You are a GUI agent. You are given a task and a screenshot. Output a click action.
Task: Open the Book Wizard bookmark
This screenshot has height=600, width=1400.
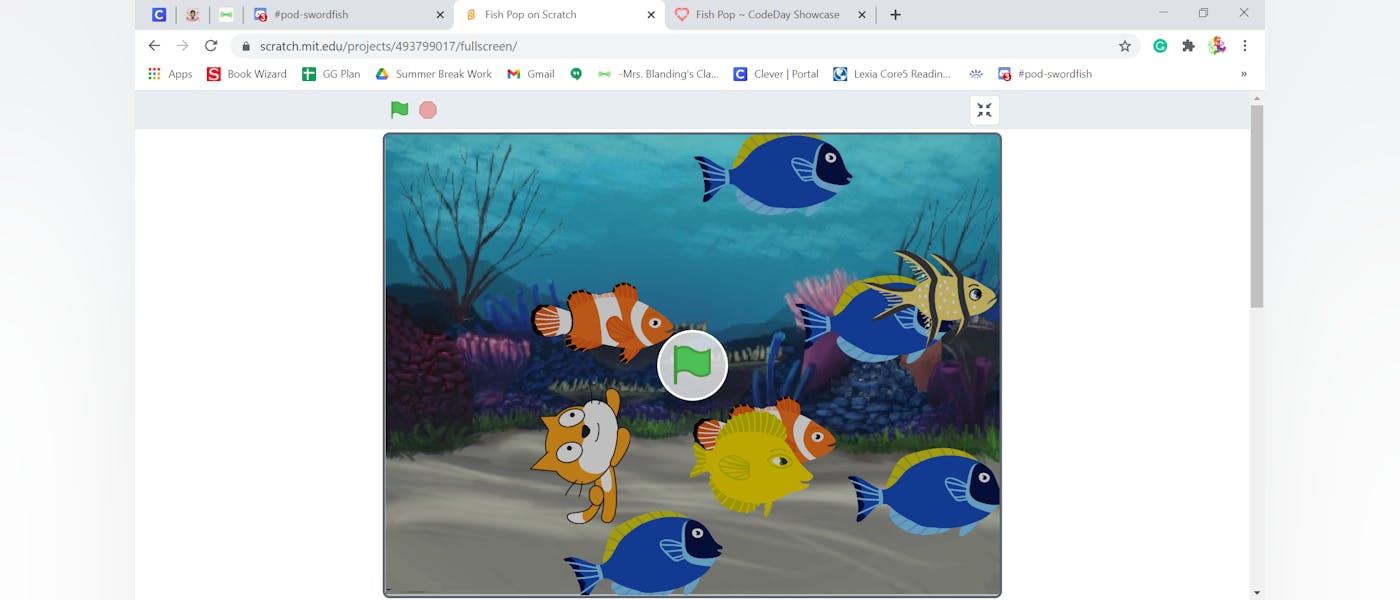point(247,74)
